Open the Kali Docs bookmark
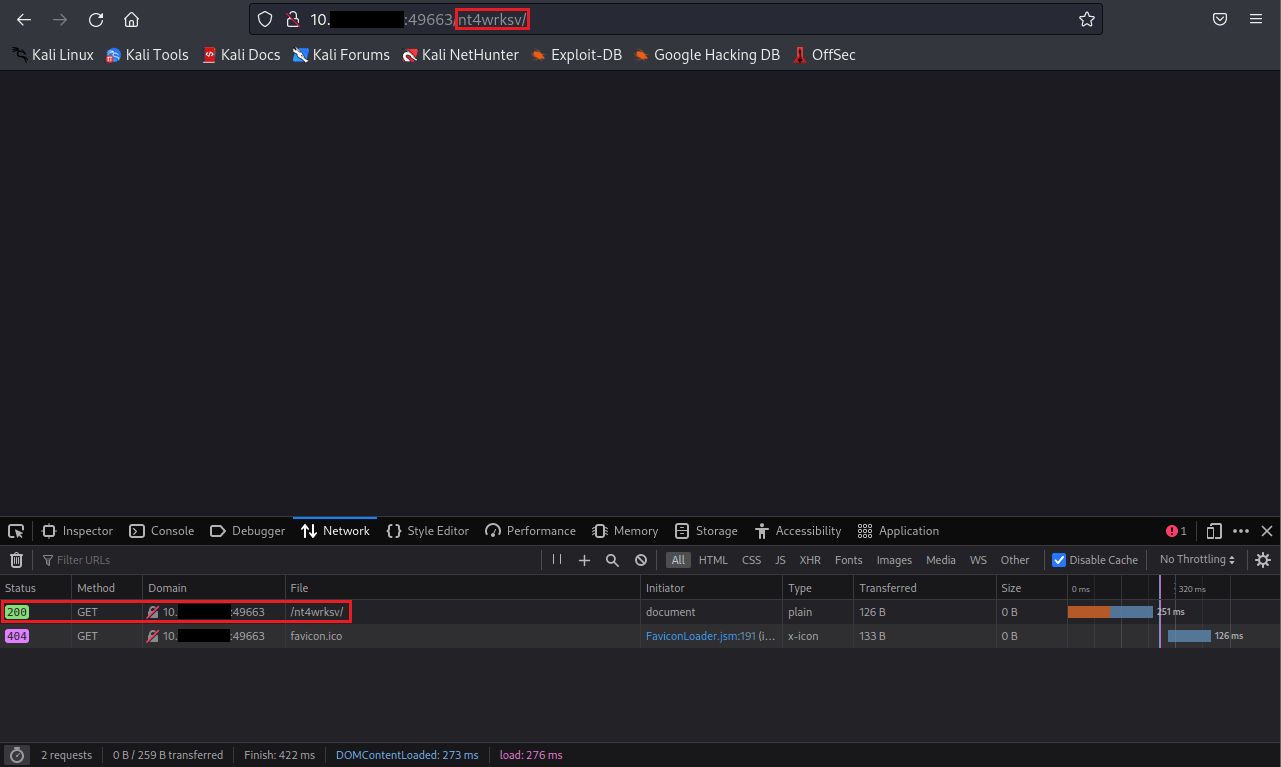This screenshot has height=767, width=1281. [241, 55]
